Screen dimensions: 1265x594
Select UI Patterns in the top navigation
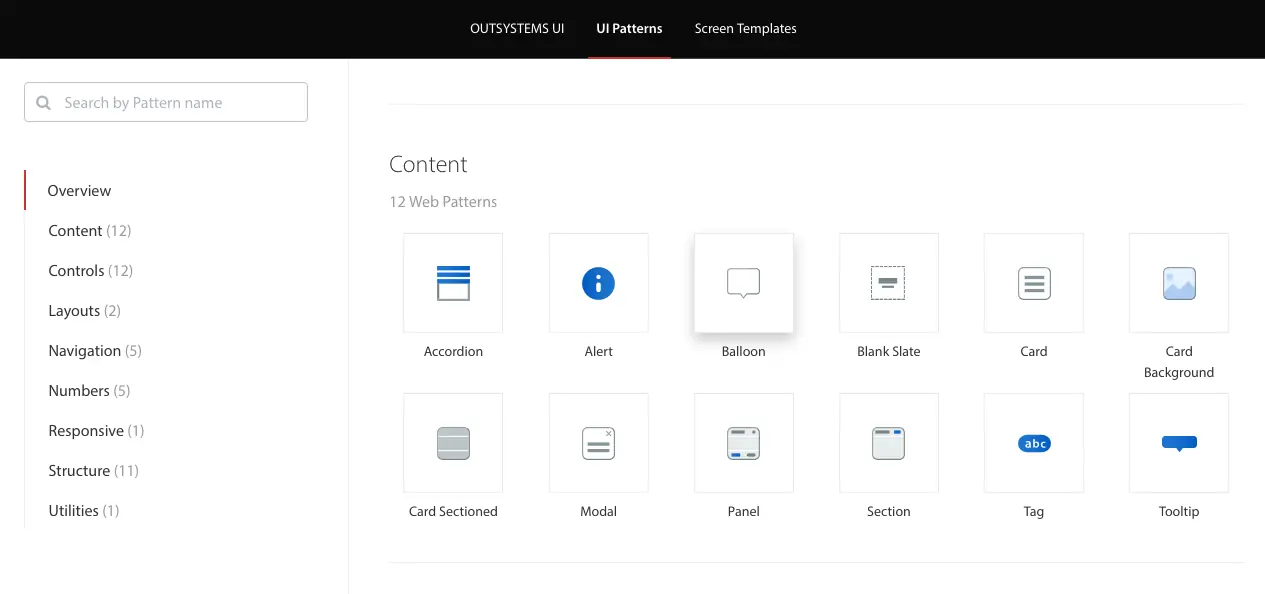click(629, 28)
